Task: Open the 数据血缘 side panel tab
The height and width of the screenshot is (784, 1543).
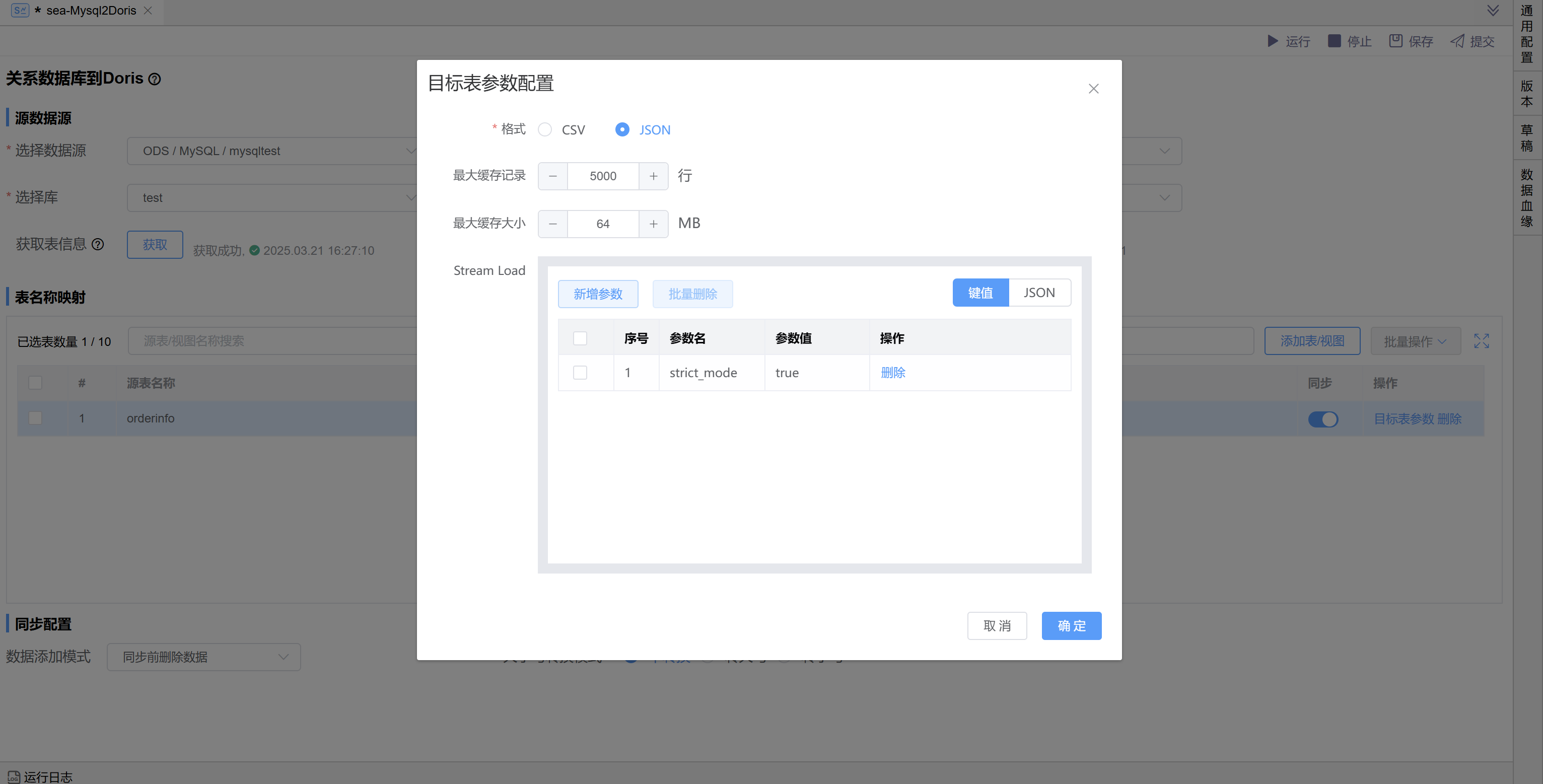Action: pyautogui.click(x=1527, y=198)
